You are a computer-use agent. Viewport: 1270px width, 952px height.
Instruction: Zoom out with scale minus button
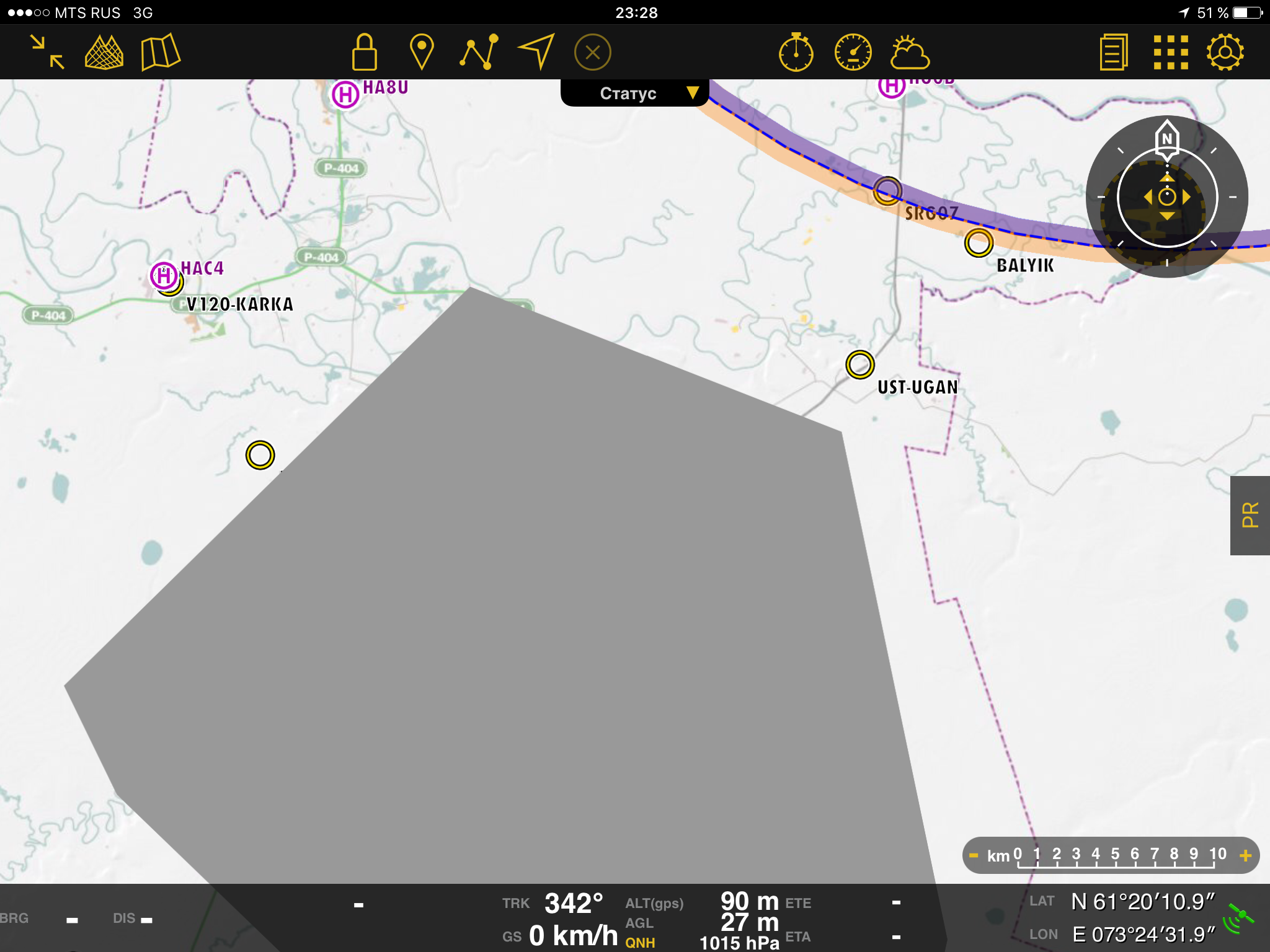pyautogui.click(x=974, y=856)
